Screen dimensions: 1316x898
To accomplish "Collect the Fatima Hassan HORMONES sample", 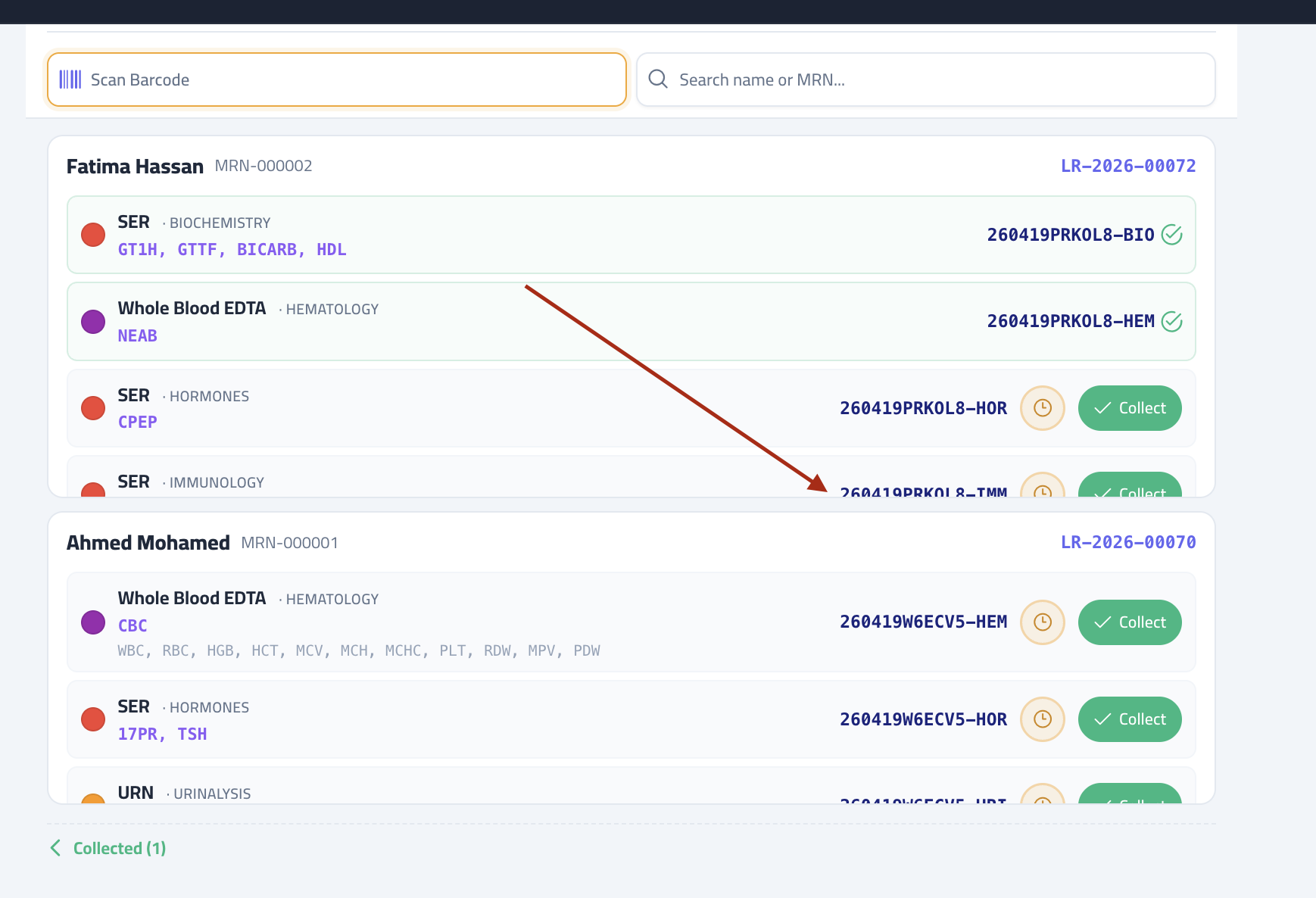I will pos(1129,408).
